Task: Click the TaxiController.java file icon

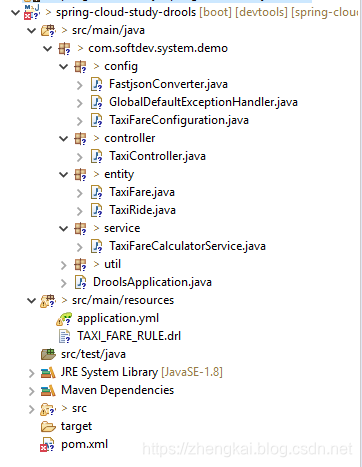Action: coord(97,156)
